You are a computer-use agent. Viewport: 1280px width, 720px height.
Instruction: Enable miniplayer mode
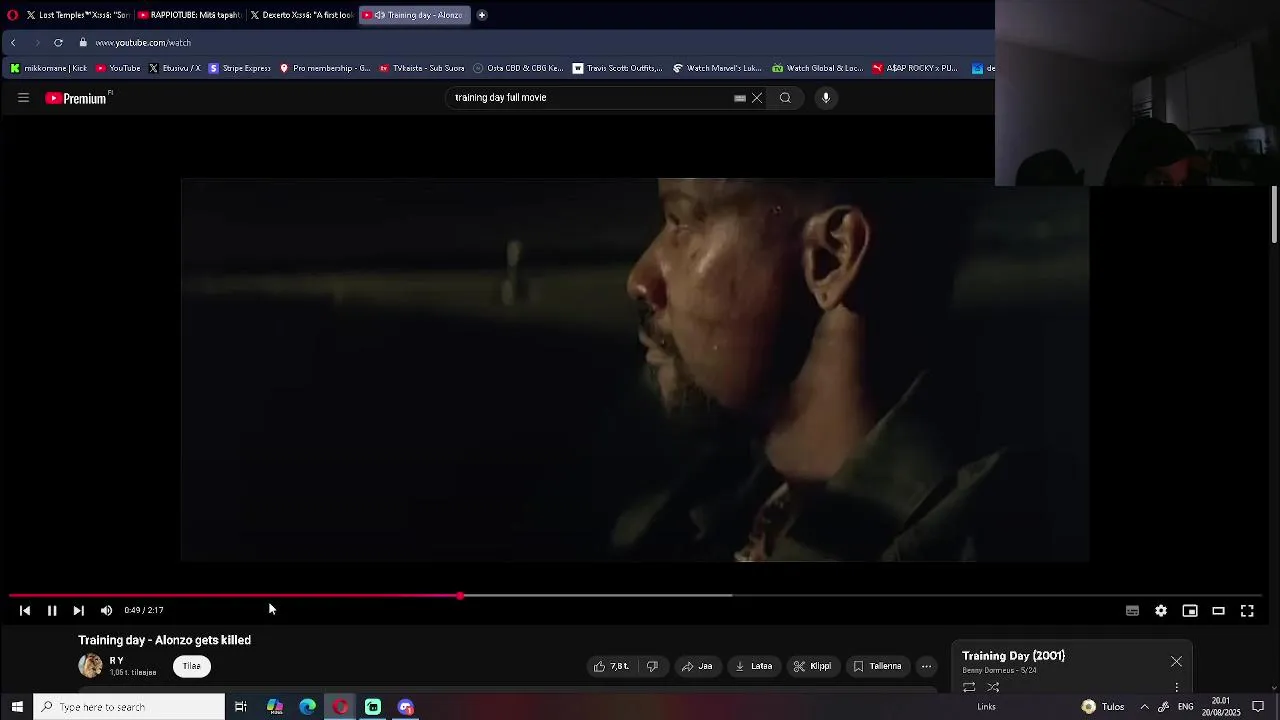(x=1190, y=611)
